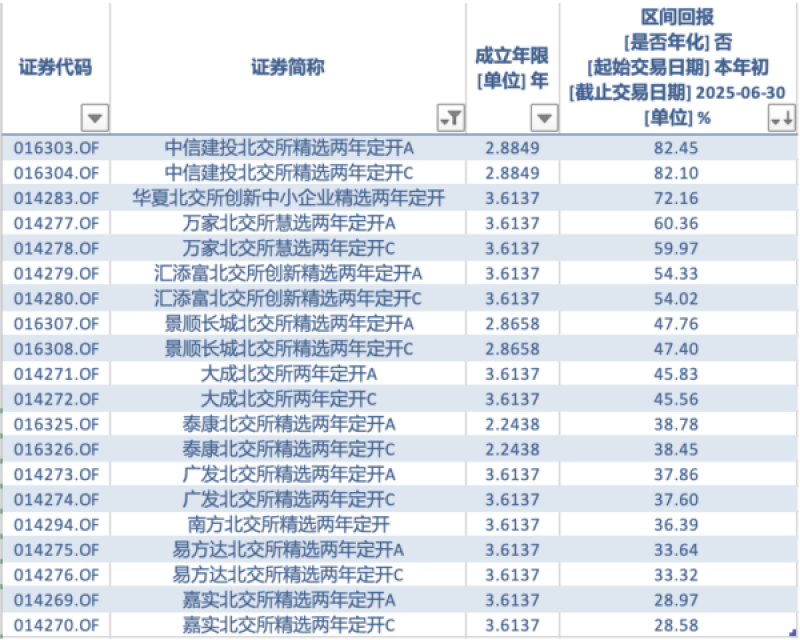Select fund name 汇添富北交所创新精选两年定开A

(x=289, y=274)
